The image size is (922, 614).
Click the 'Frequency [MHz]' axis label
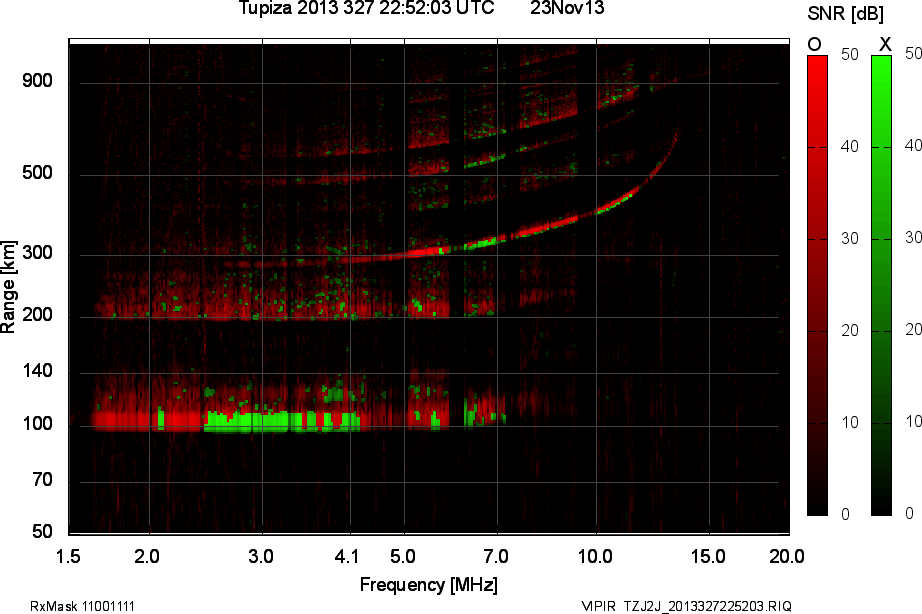428,584
